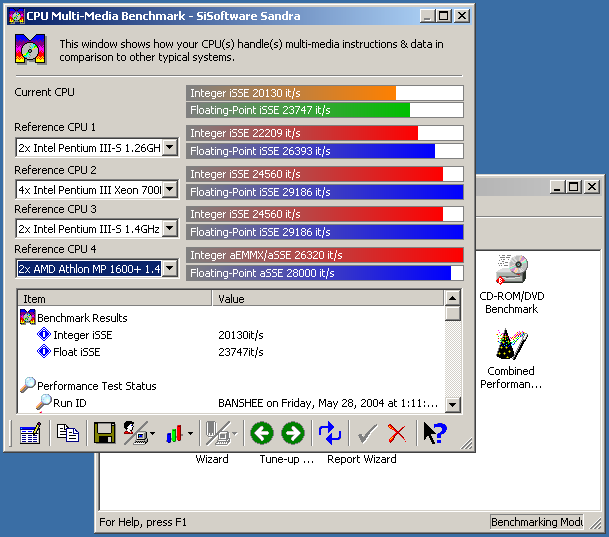The width and height of the screenshot is (609, 537).
Task: Click the Multi-Media Benchmark logo icon
Action: 30,49
